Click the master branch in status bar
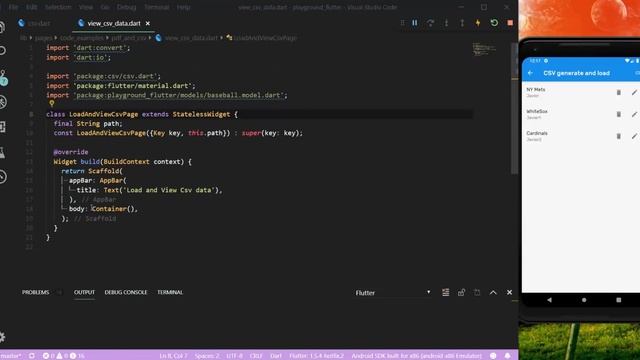640x360 pixels. 11,356
